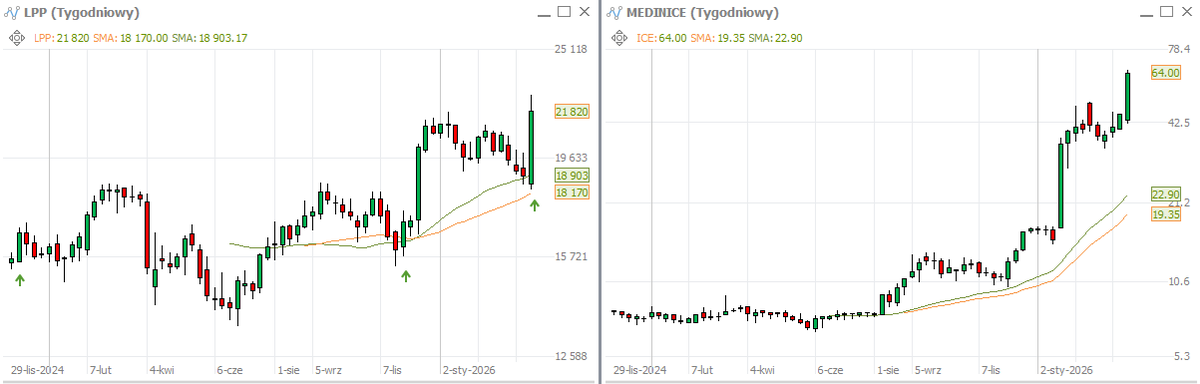Click 4-kwi date in MEDINICE chart
The width and height of the screenshot is (1200, 384).
point(761,370)
